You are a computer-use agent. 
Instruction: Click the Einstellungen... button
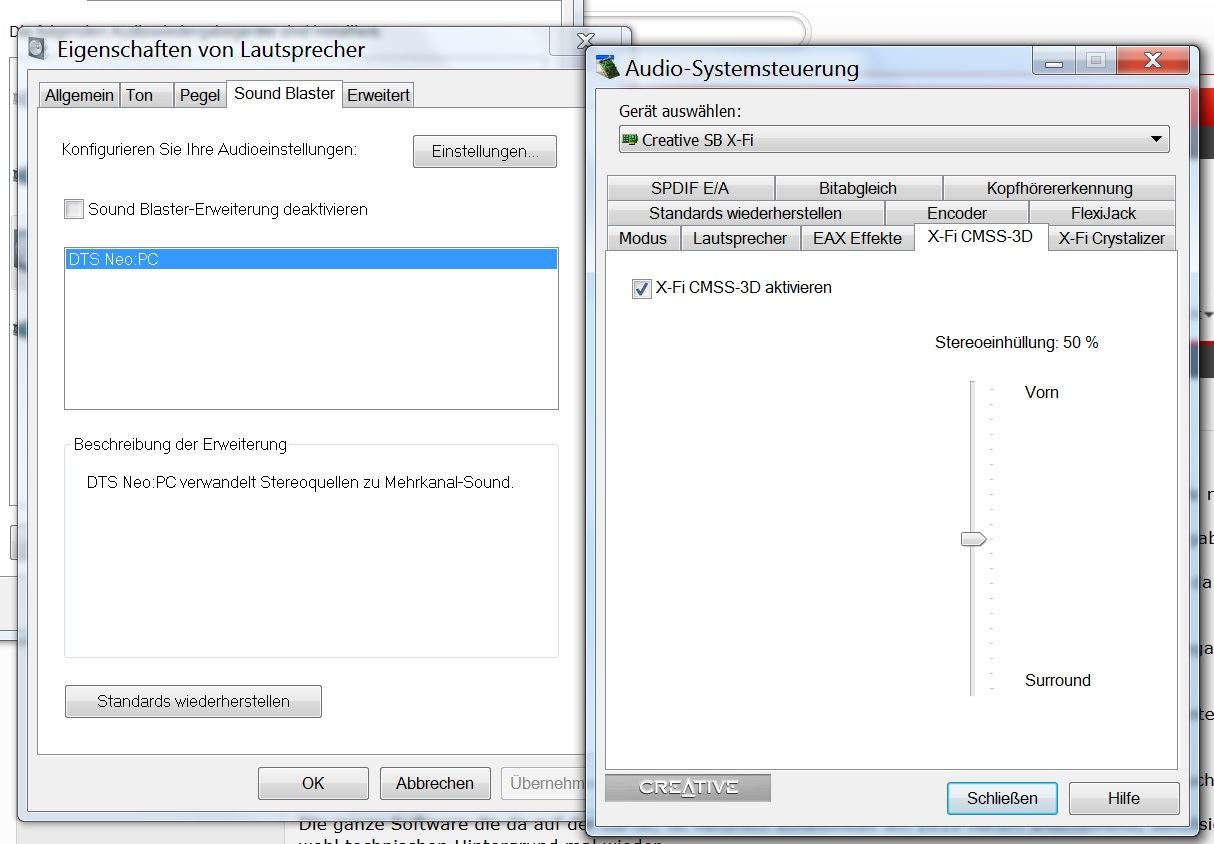pyautogui.click(x=485, y=152)
